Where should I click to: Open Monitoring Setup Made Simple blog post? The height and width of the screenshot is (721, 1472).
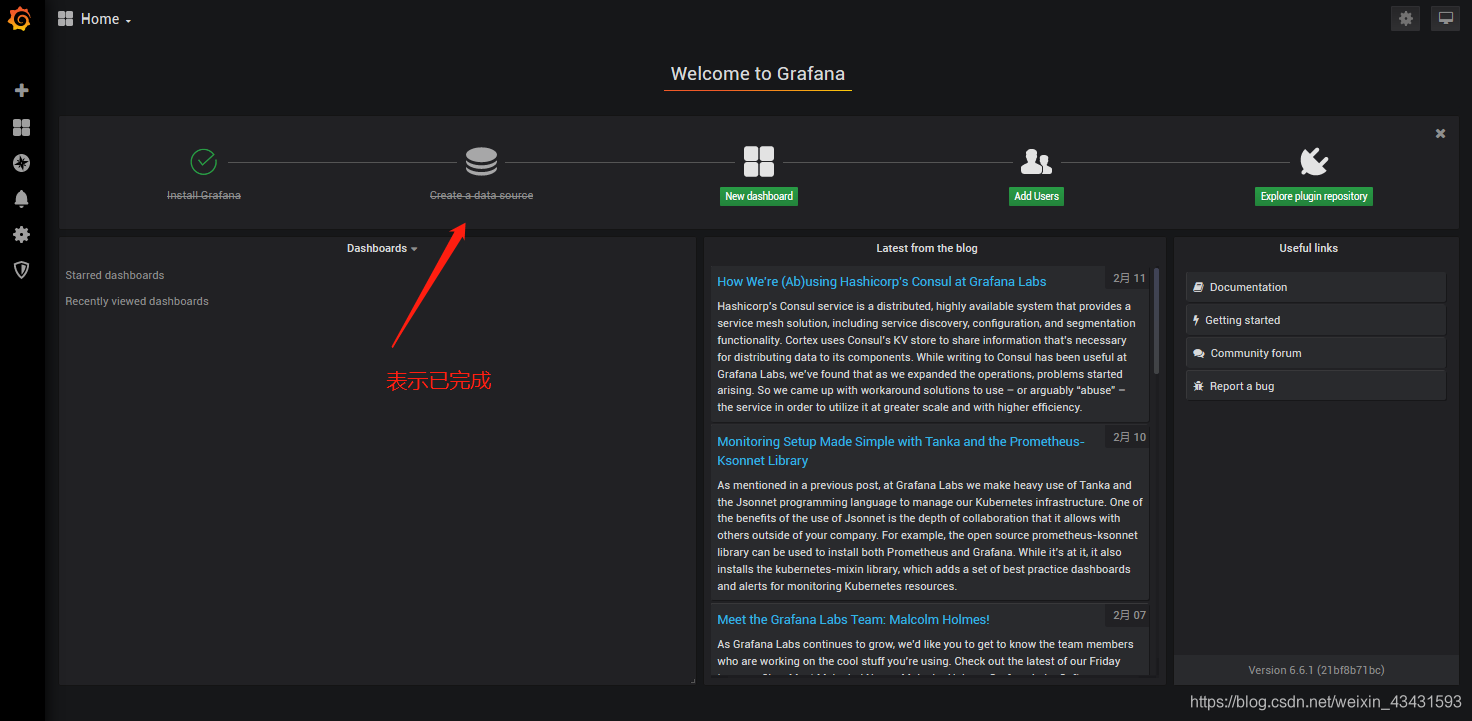[901, 451]
